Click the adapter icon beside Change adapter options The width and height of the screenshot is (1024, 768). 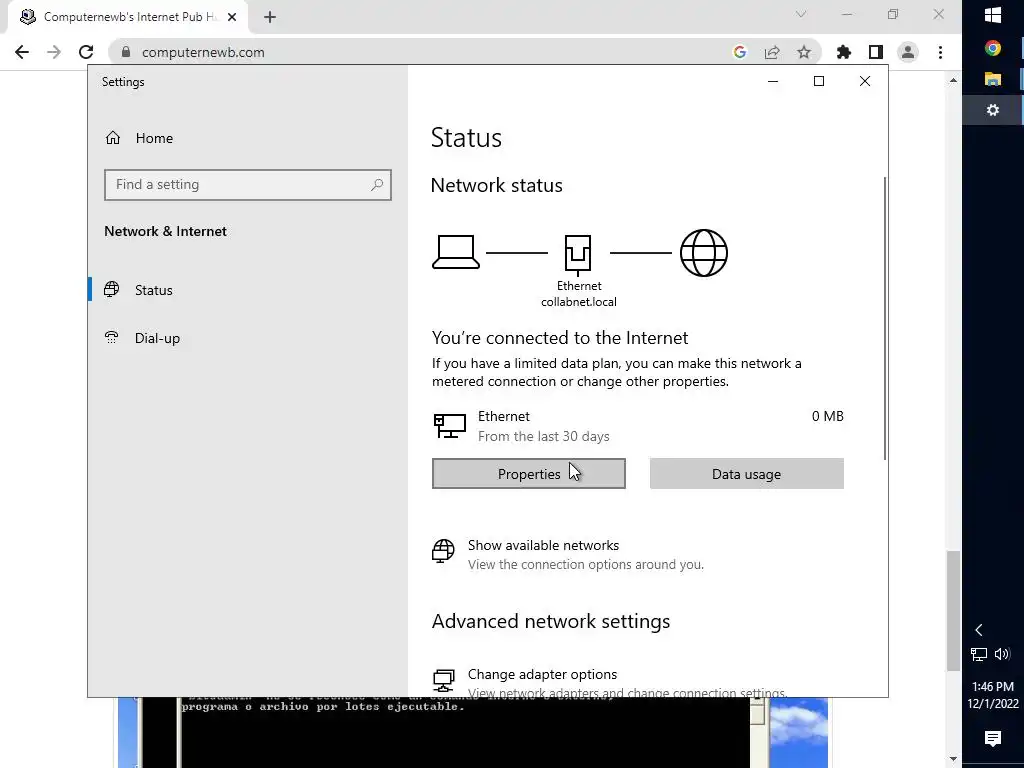click(443, 680)
